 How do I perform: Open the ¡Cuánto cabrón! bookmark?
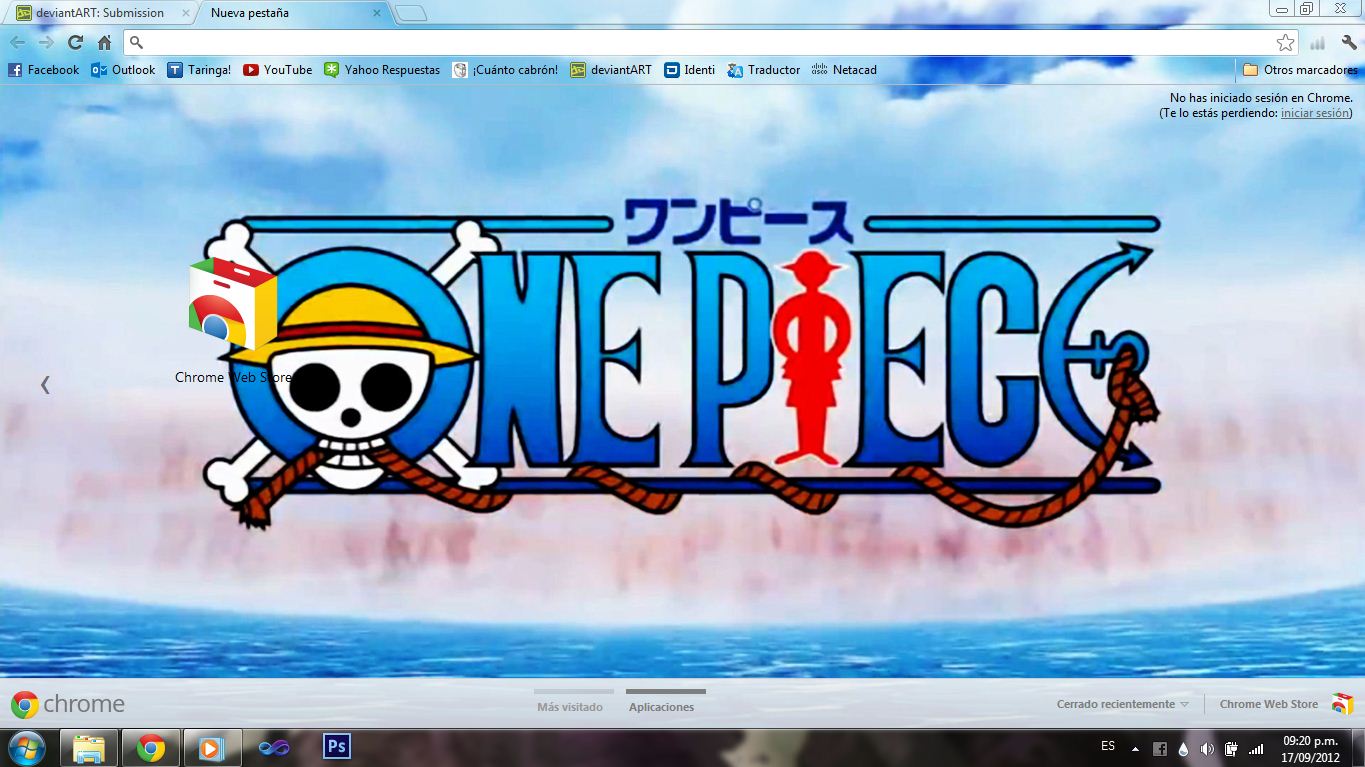(505, 70)
